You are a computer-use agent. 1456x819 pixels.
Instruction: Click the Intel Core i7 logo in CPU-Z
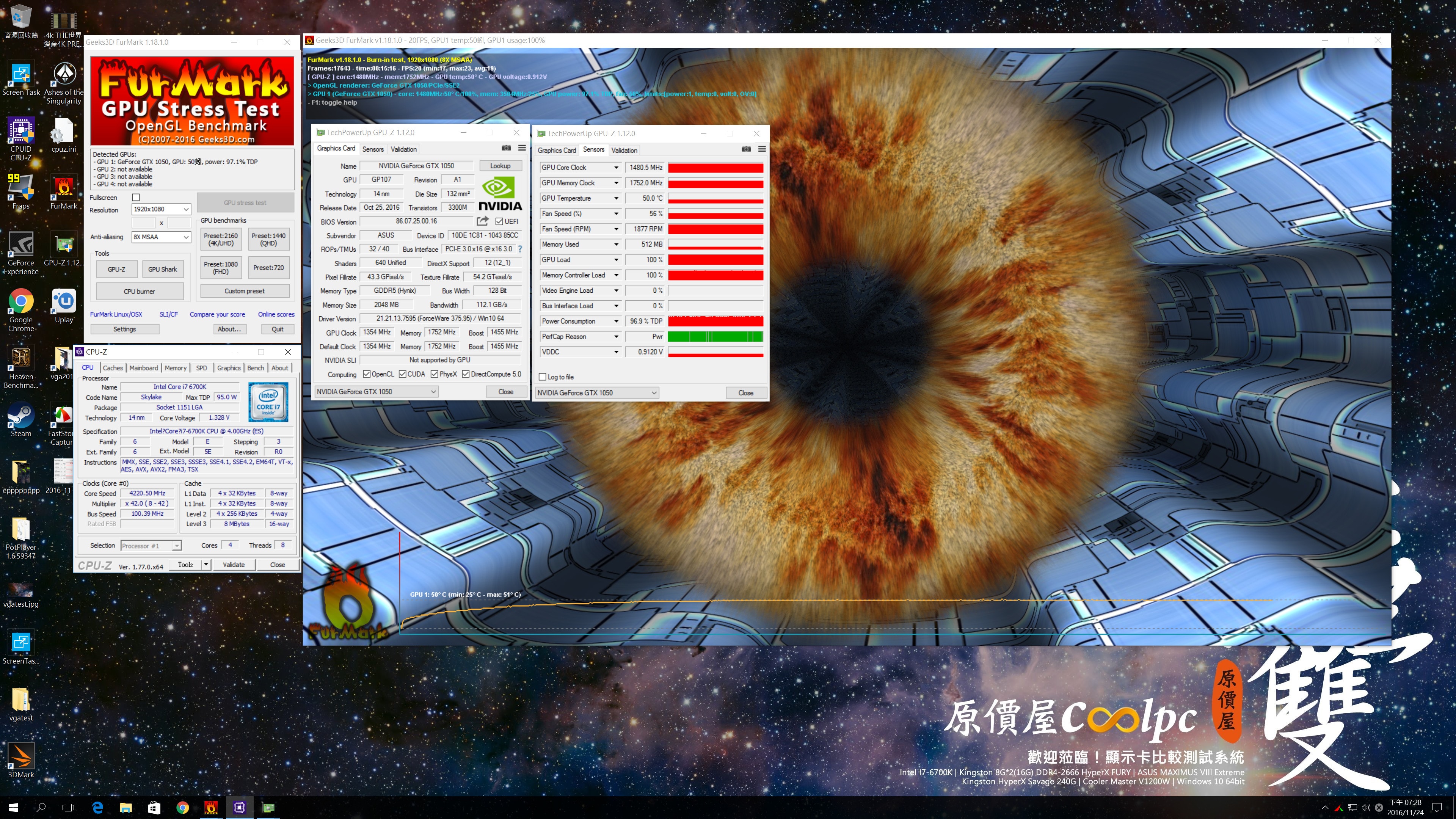[x=268, y=402]
